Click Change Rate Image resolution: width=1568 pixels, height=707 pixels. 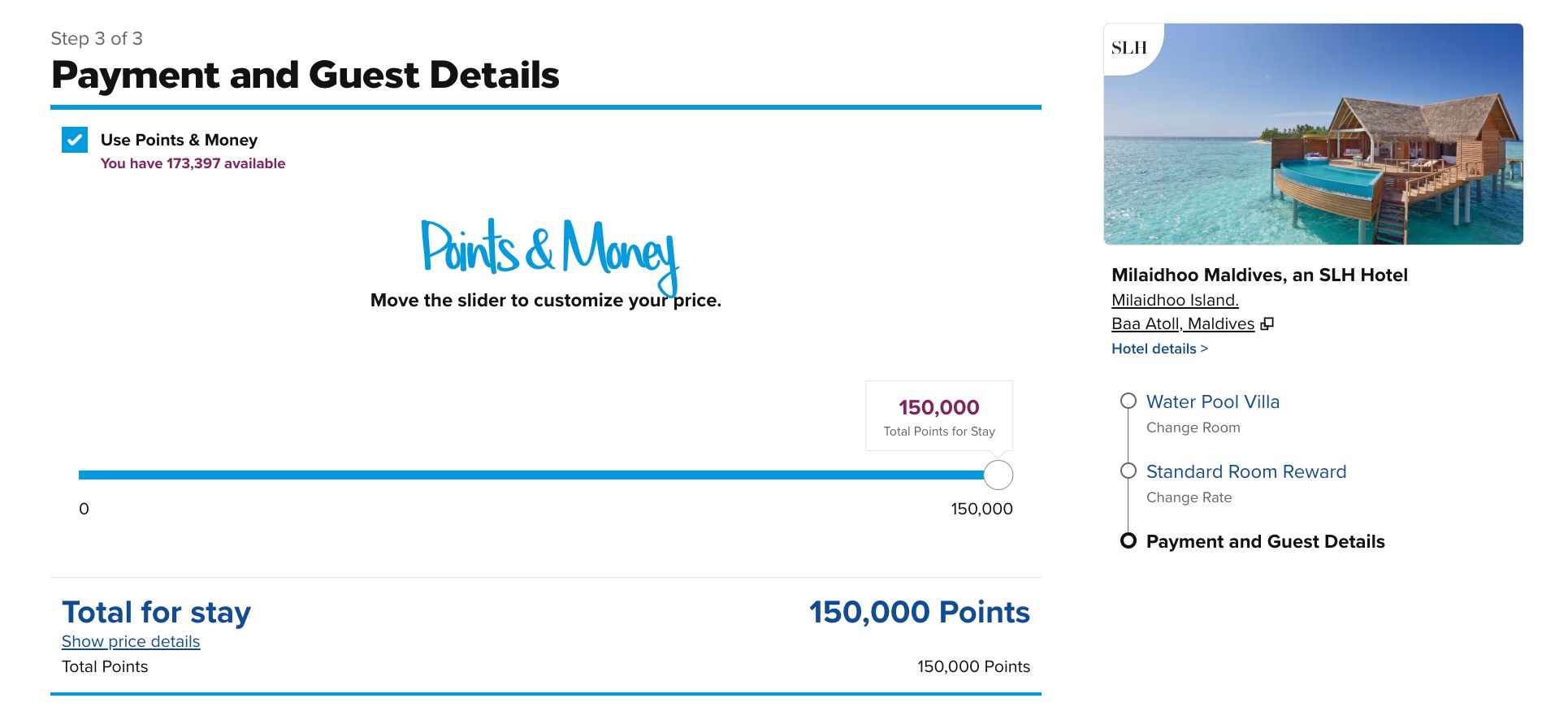[1189, 497]
